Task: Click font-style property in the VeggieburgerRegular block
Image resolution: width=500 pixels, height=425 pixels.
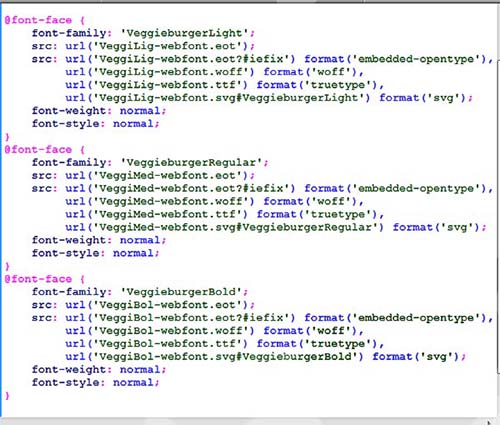Action: 66,253
